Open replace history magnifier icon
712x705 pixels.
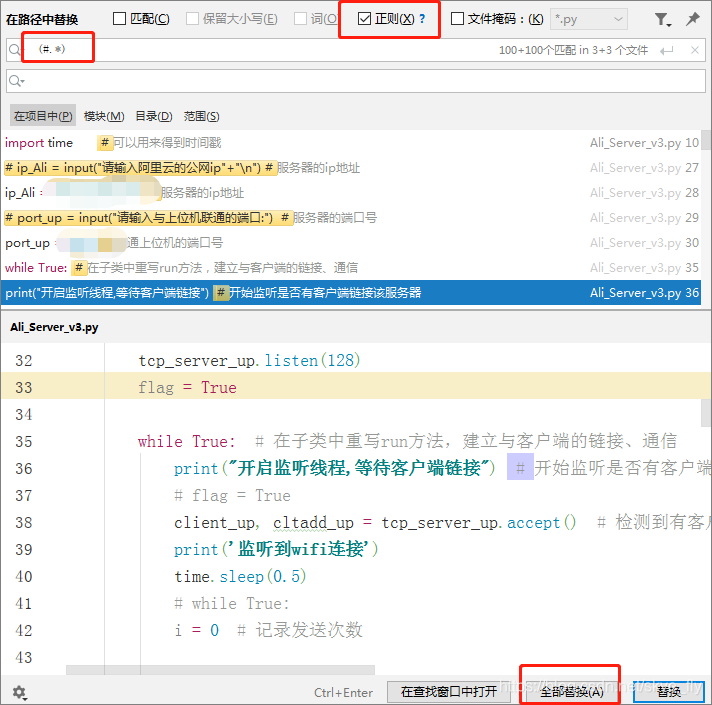pos(16,81)
